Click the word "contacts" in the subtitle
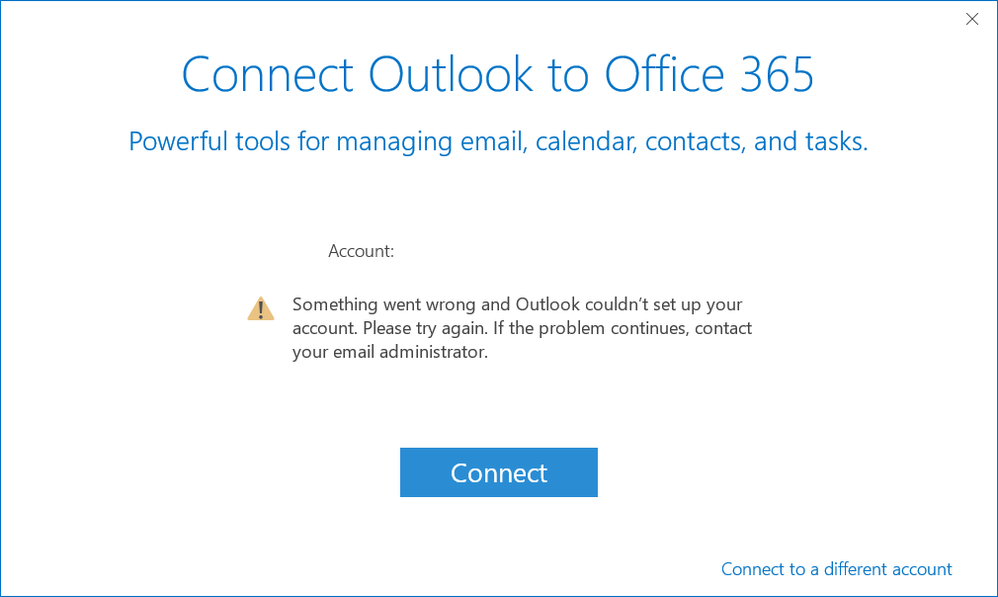Screen dimensions: 998x597 tap(692, 141)
